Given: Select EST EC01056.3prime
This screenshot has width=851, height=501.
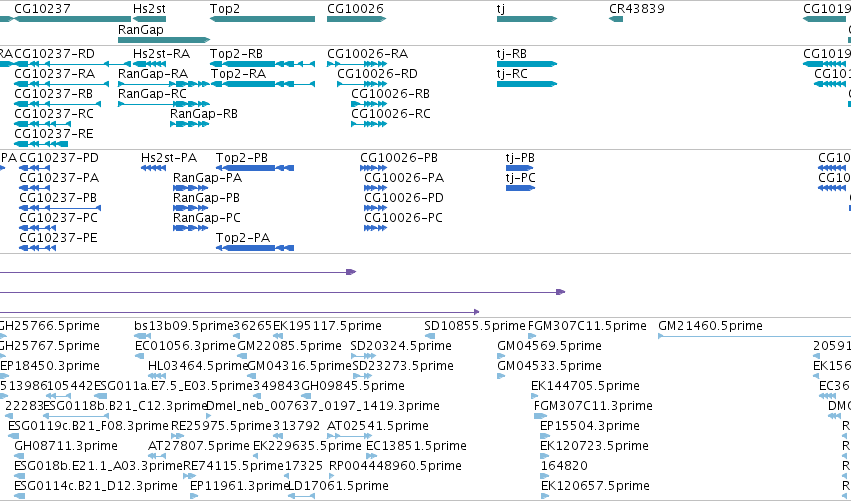Looking at the screenshot, I should coord(185,346).
